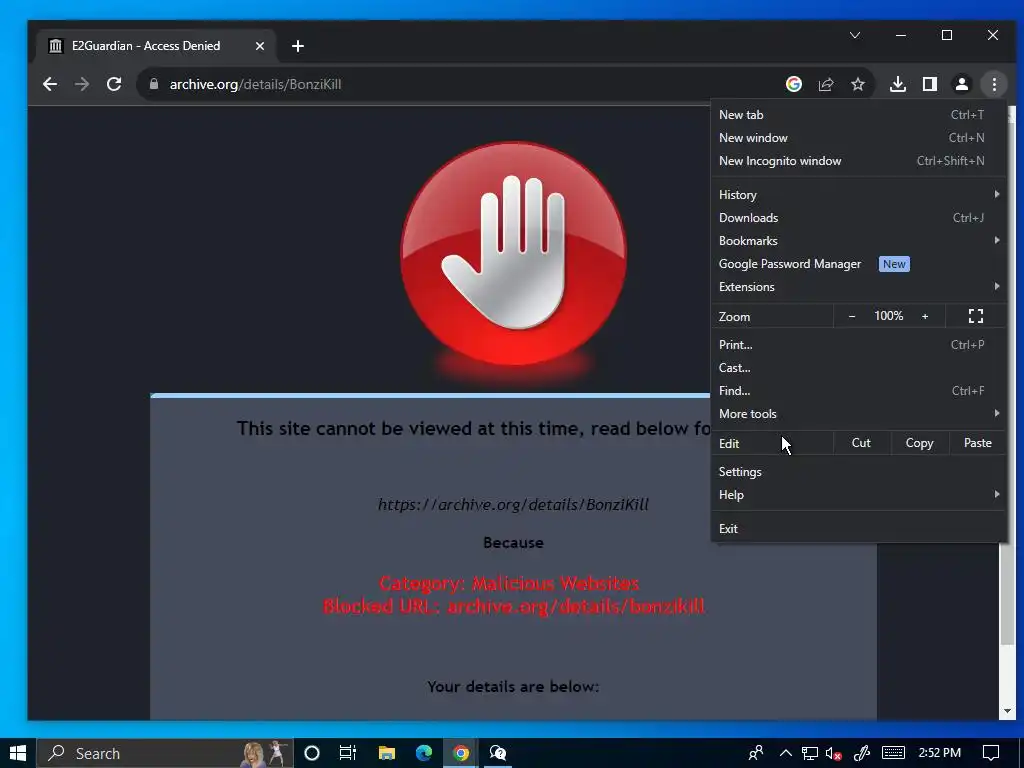The height and width of the screenshot is (768, 1024).
Task: Close the E2Guardian - Access Denied tab
Action: [259, 46]
